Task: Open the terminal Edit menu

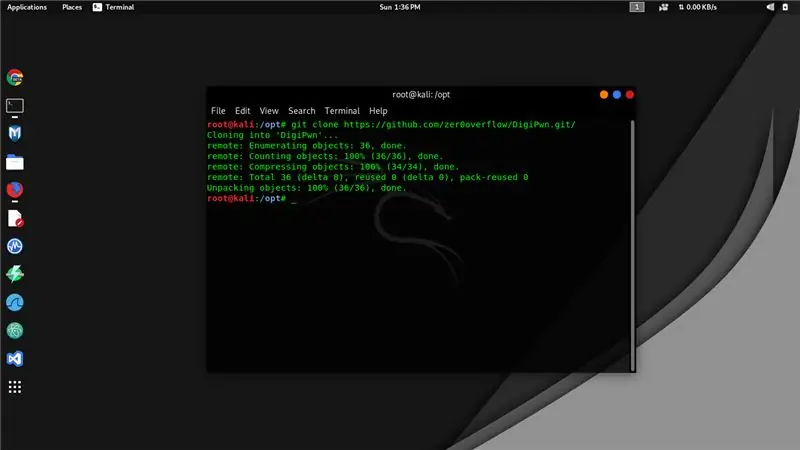Action: [242, 111]
